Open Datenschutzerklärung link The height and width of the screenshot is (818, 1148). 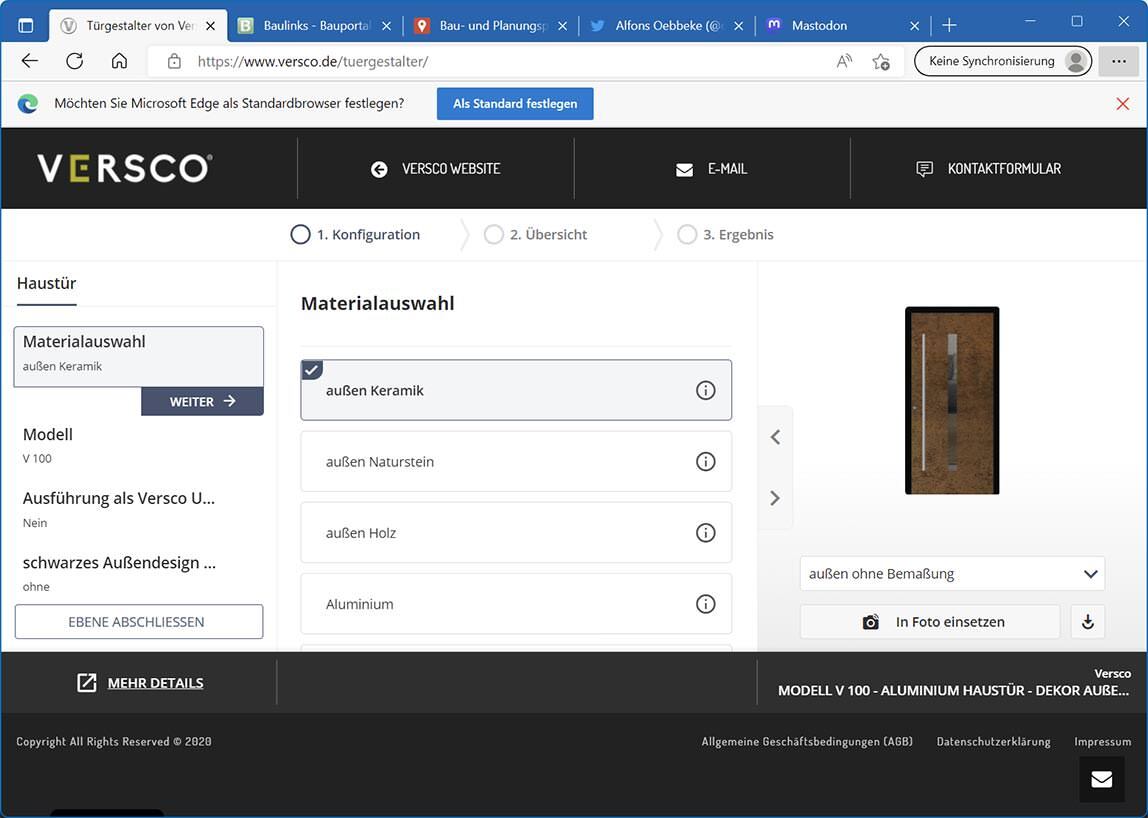[993, 742]
